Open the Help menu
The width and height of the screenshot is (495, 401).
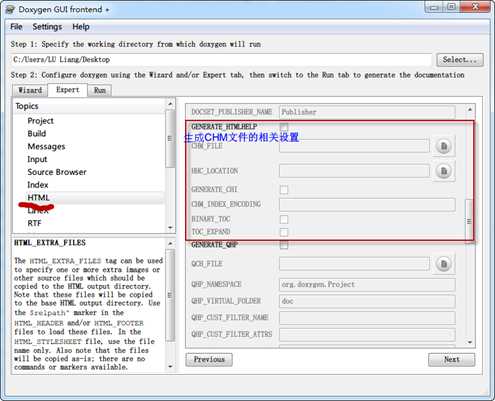81,27
